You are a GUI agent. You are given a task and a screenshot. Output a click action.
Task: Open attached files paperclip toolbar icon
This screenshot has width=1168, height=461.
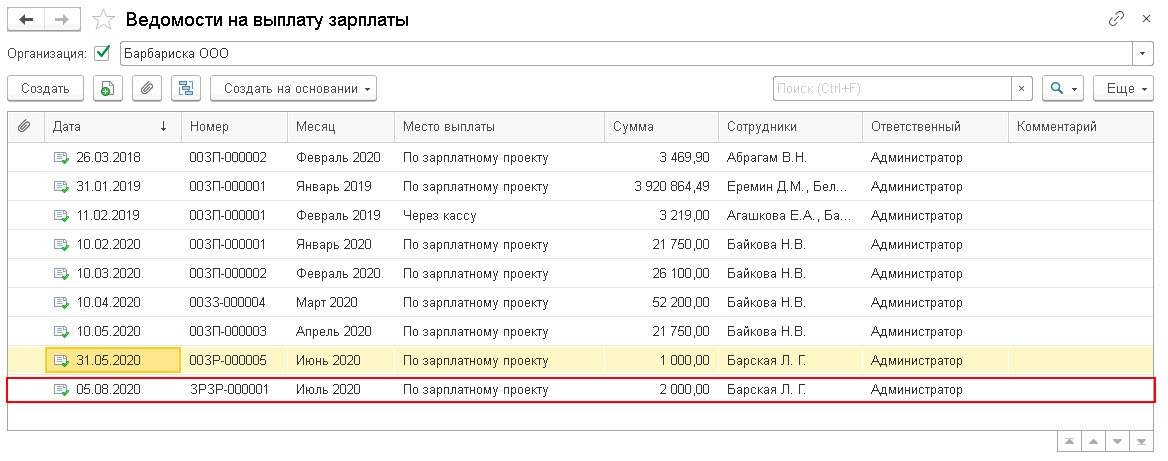[x=147, y=89]
